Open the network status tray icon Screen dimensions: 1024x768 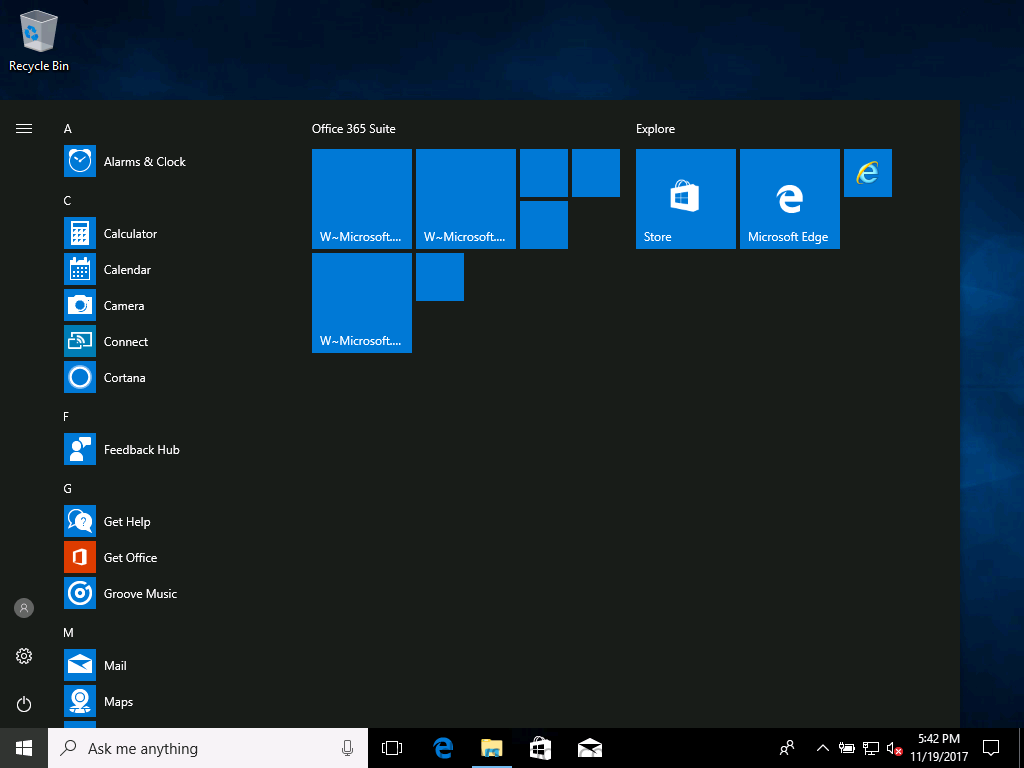click(x=871, y=748)
